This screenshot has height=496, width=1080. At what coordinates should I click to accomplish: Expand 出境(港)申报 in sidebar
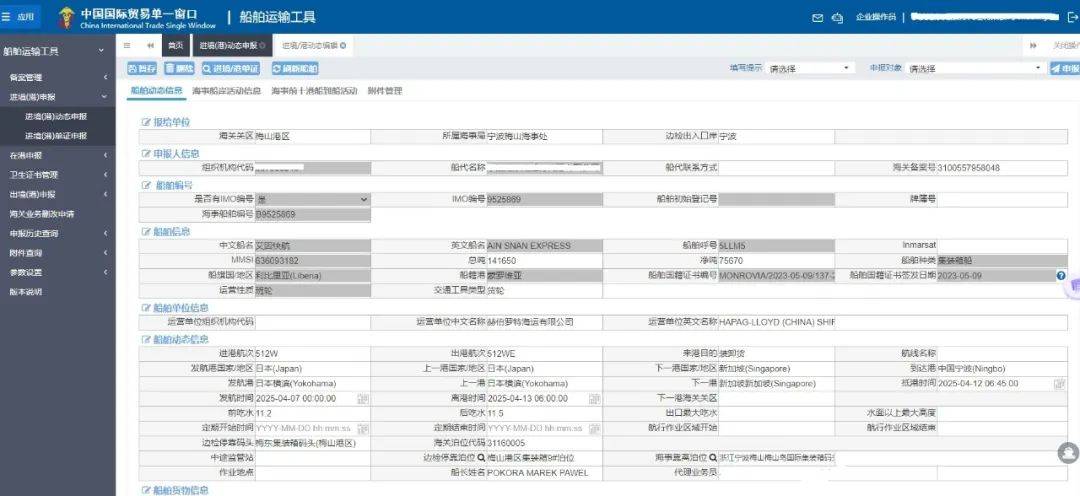pos(58,194)
